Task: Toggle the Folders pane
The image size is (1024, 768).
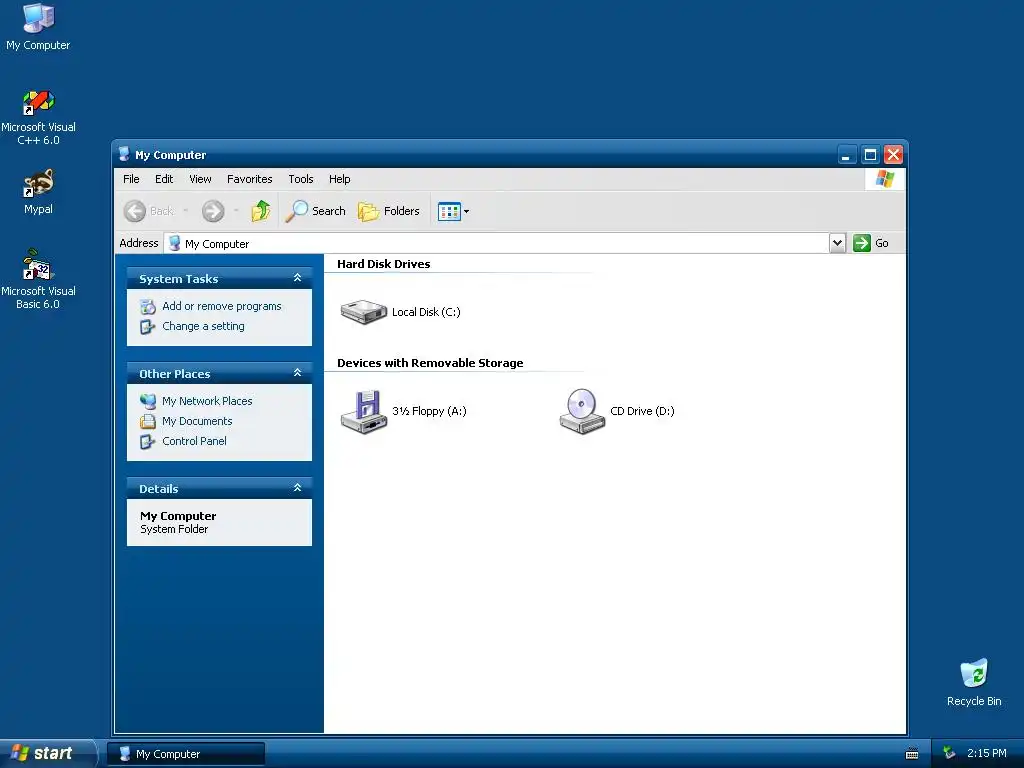Action: click(389, 211)
